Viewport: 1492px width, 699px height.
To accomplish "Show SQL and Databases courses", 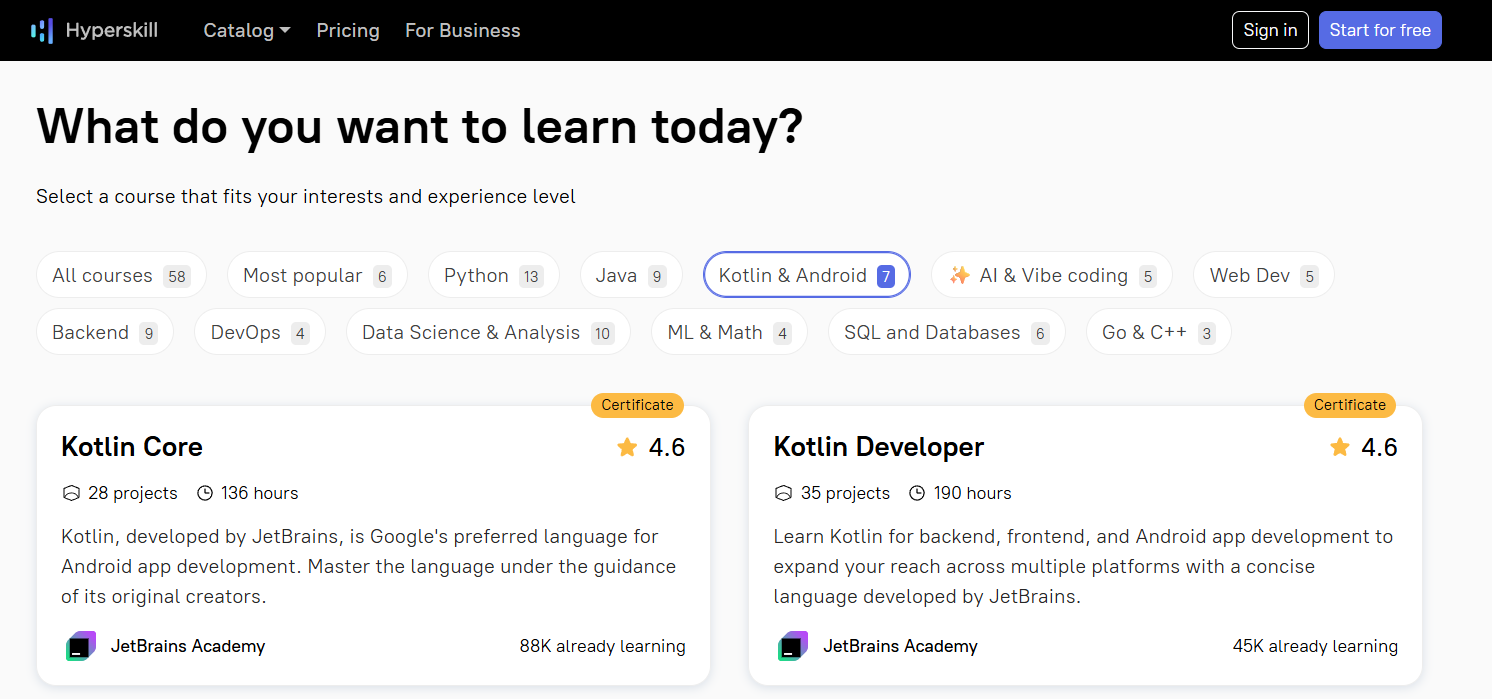I will (947, 332).
